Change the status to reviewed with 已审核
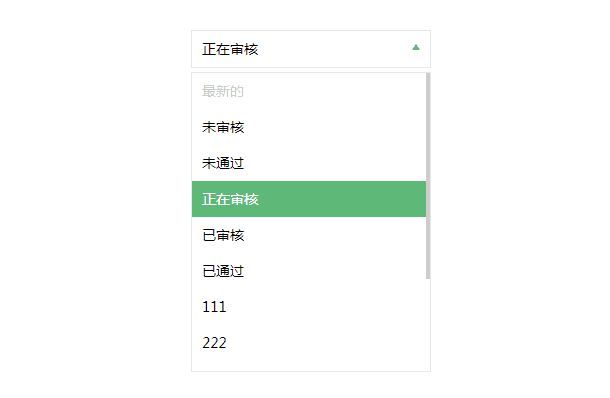The image size is (610, 398). 309,235
